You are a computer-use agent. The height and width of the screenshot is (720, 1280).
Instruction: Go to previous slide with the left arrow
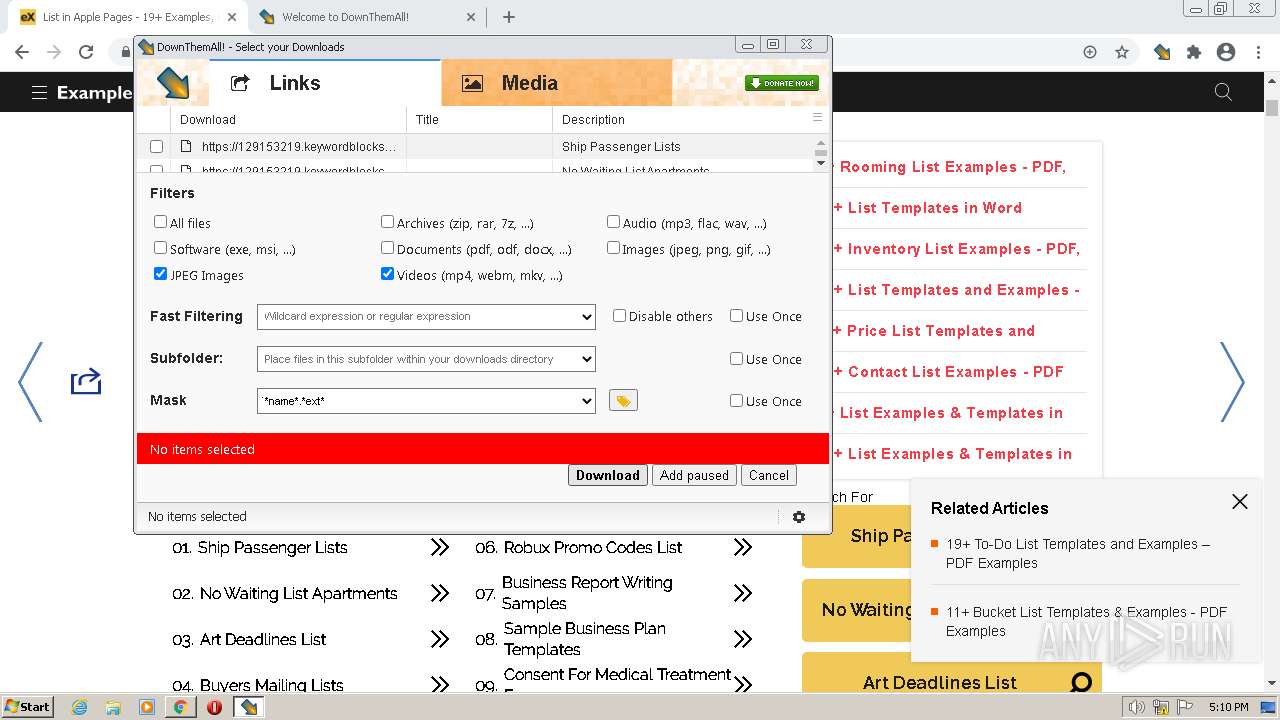tap(30, 382)
